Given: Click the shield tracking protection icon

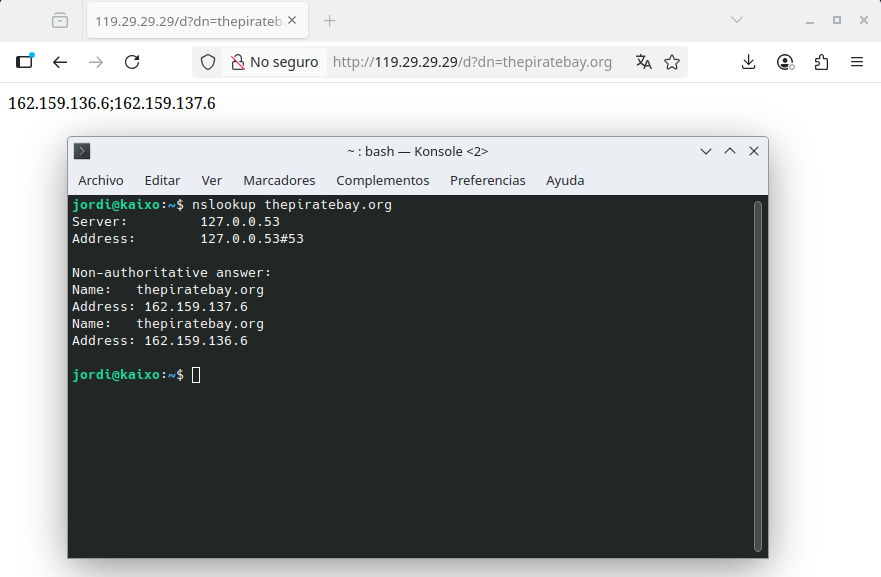Looking at the screenshot, I should [208, 62].
